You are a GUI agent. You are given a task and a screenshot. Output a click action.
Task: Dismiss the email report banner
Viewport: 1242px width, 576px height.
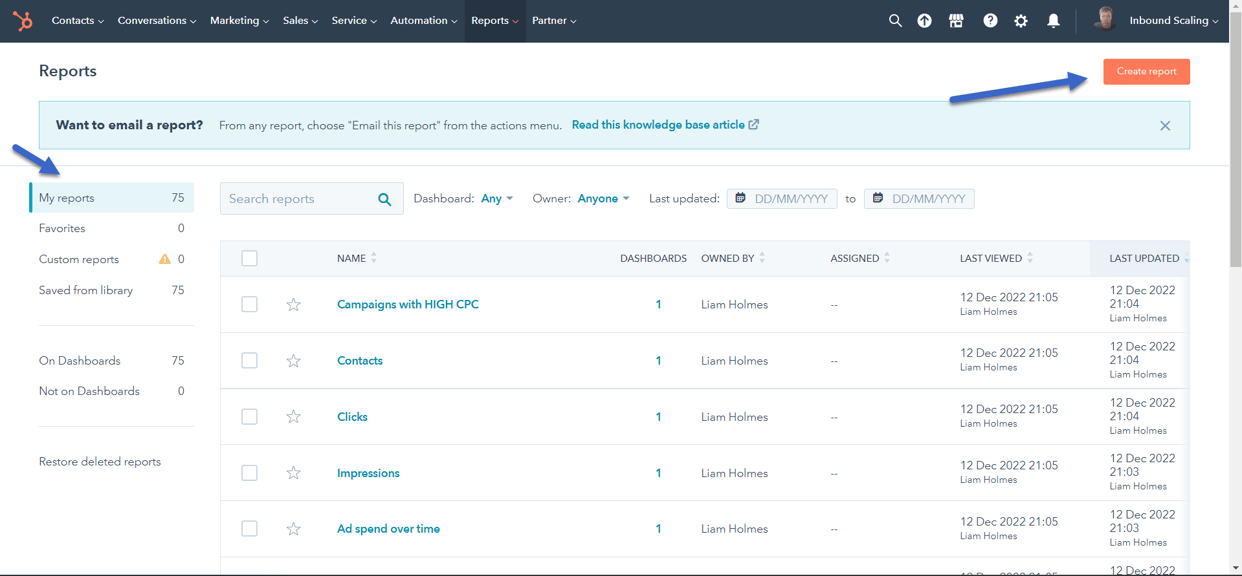point(1165,126)
